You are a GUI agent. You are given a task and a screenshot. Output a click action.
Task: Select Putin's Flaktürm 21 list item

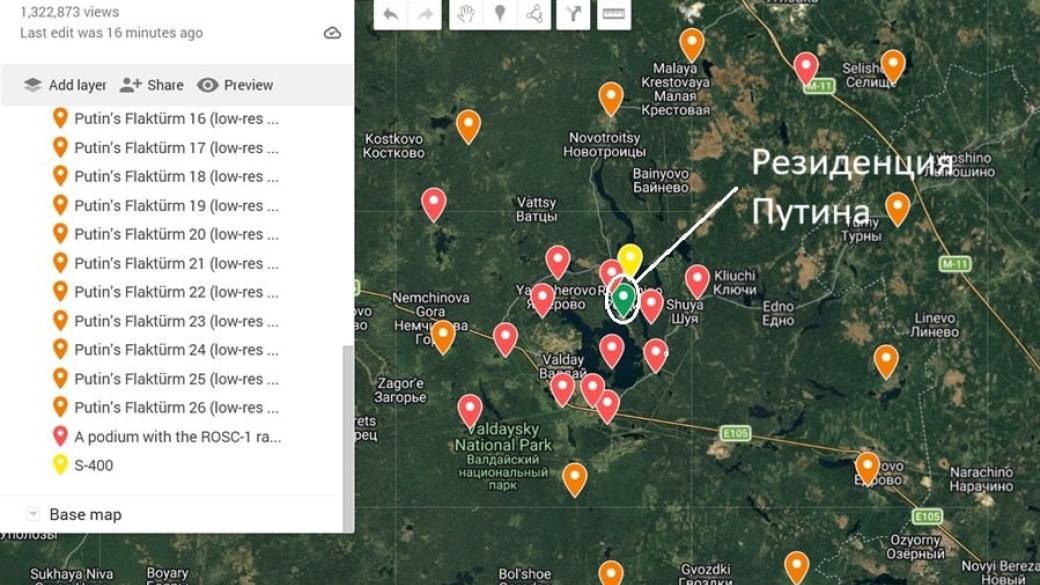point(175,264)
